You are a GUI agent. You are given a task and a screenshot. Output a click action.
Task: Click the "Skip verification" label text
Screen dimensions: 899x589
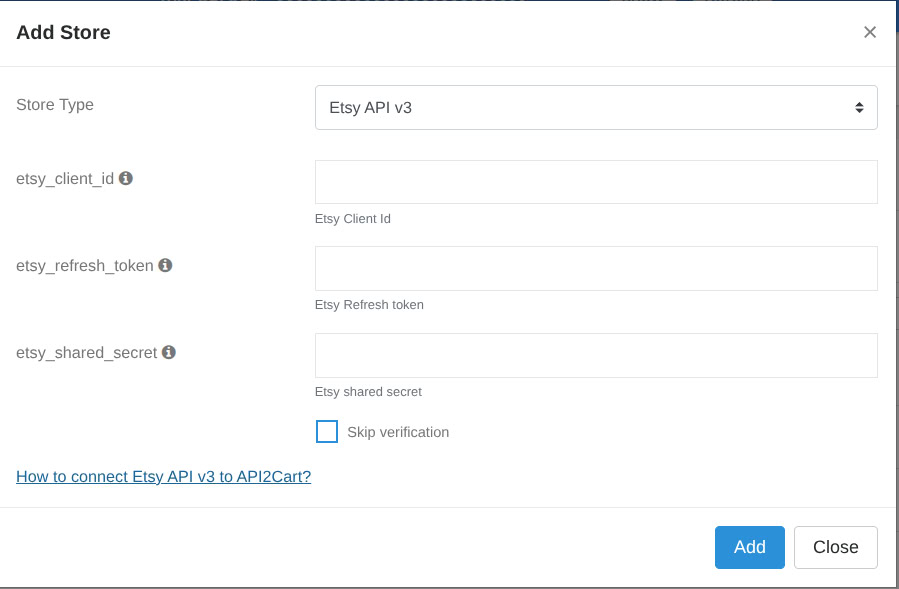click(398, 432)
